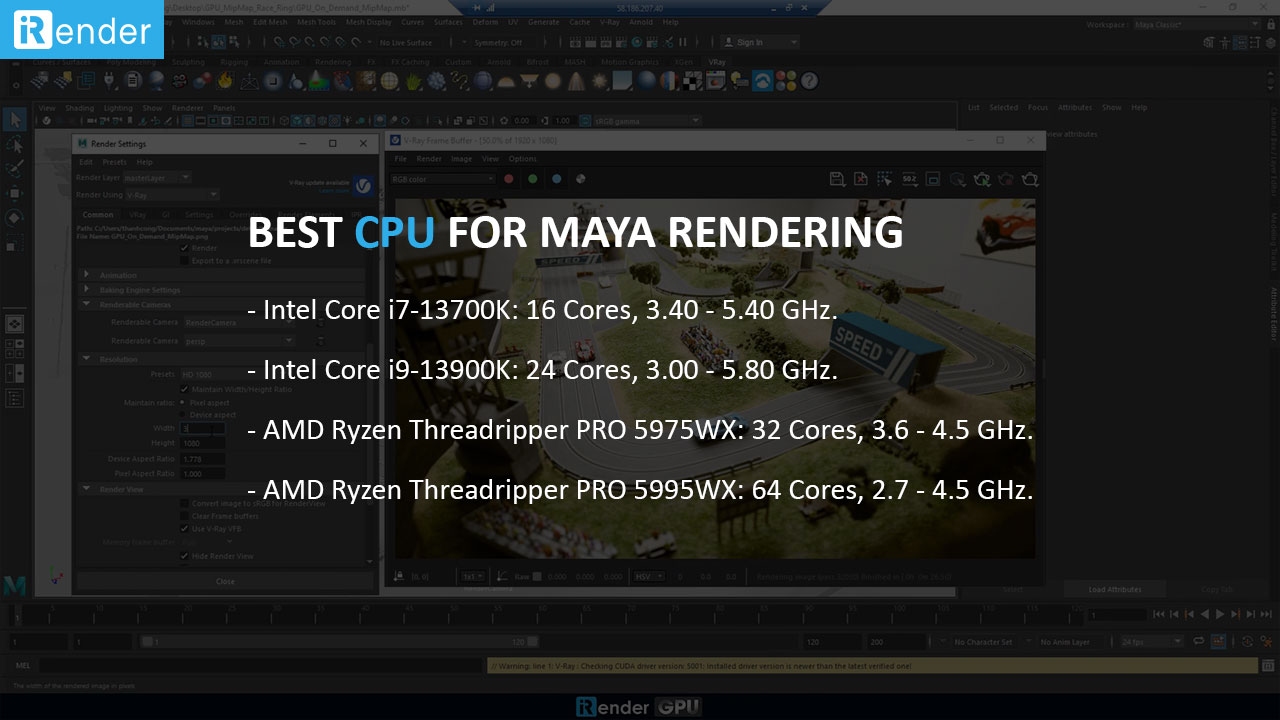The width and height of the screenshot is (1280, 720).
Task: Toggle Maintain Width/Height Ratio checkbox
Action: 184,389
